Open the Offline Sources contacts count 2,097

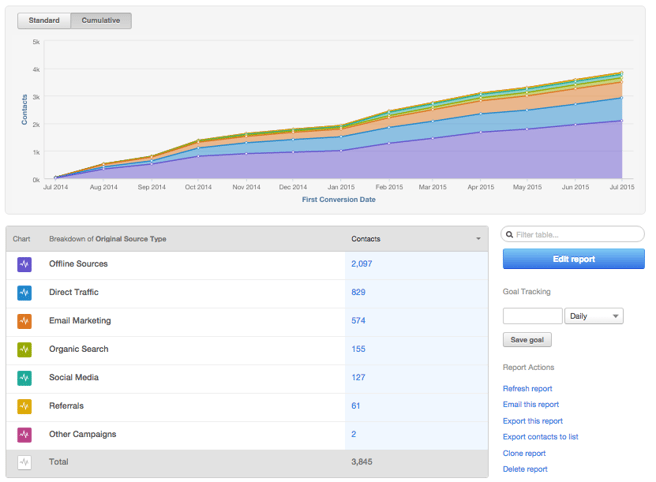pos(362,264)
